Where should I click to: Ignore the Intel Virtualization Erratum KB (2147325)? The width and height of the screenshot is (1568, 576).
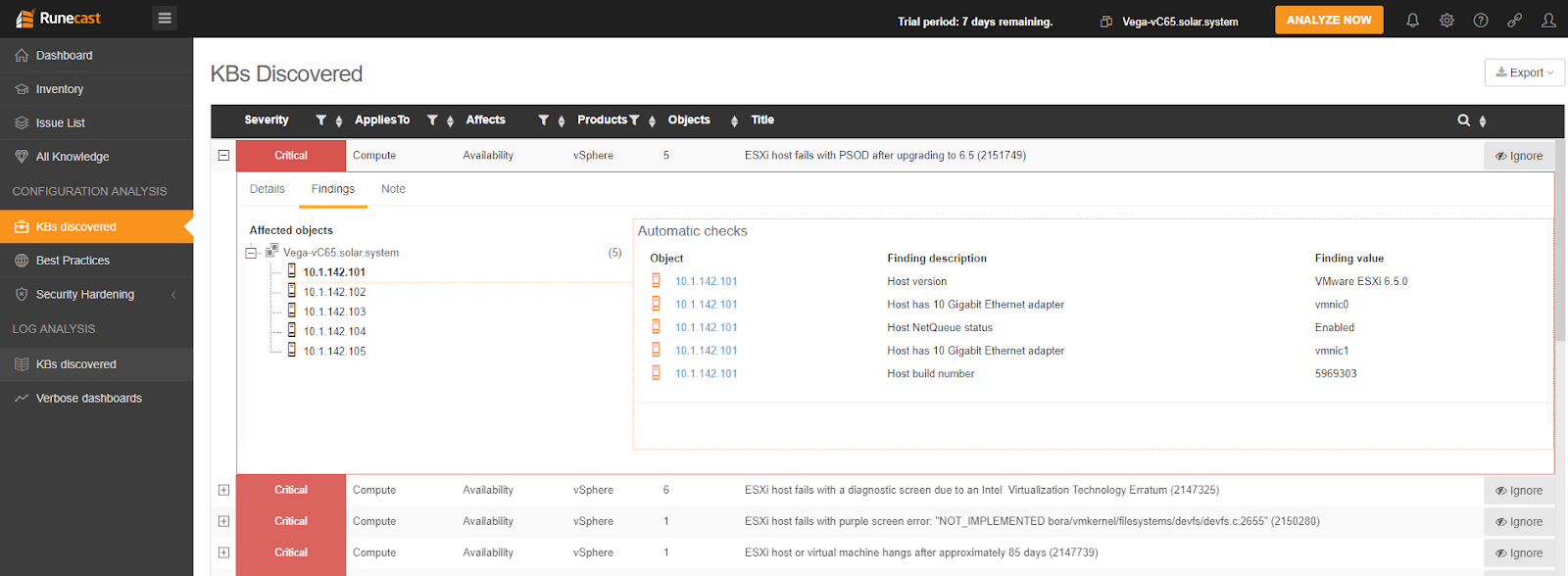click(x=1519, y=491)
